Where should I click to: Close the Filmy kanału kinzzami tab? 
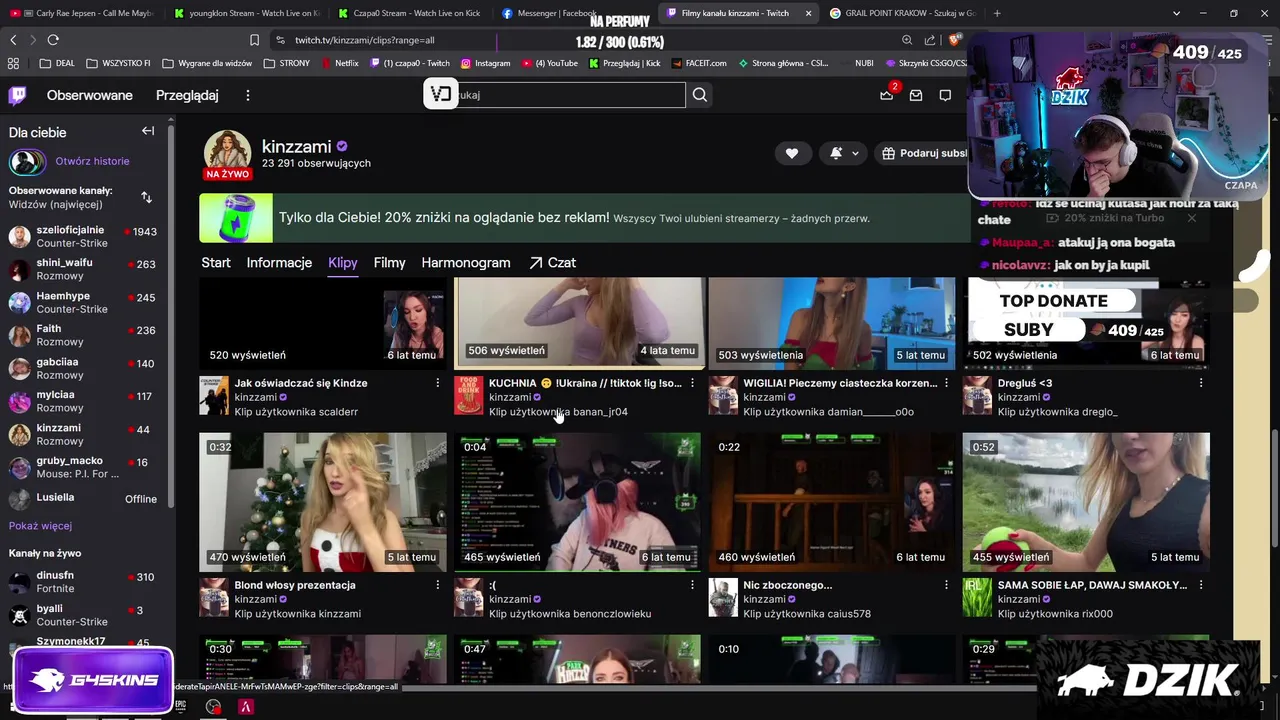click(808, 13)
